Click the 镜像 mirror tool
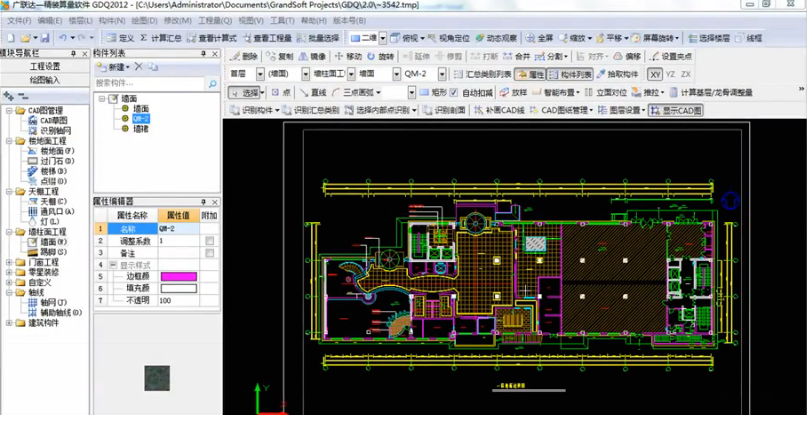The height and width of the screenshot is (438, 807). pos(312,56)
